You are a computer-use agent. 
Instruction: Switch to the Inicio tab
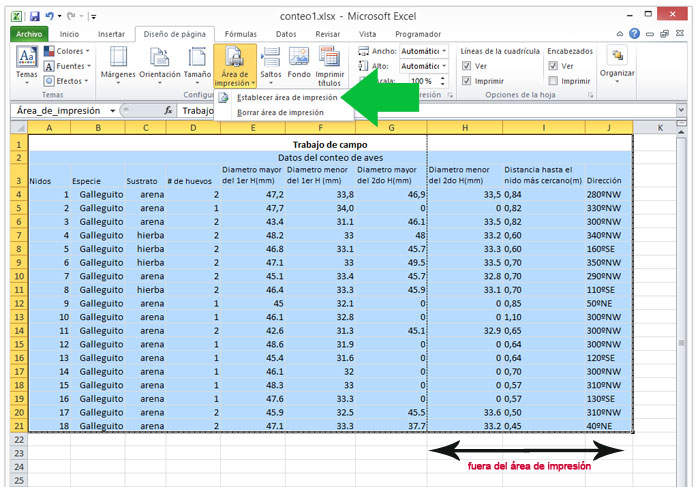click(x=69, y=34)
